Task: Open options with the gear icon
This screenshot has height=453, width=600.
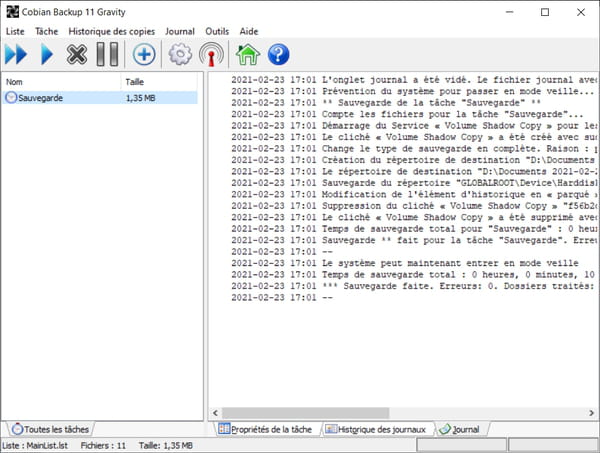Action: point(180,54)
